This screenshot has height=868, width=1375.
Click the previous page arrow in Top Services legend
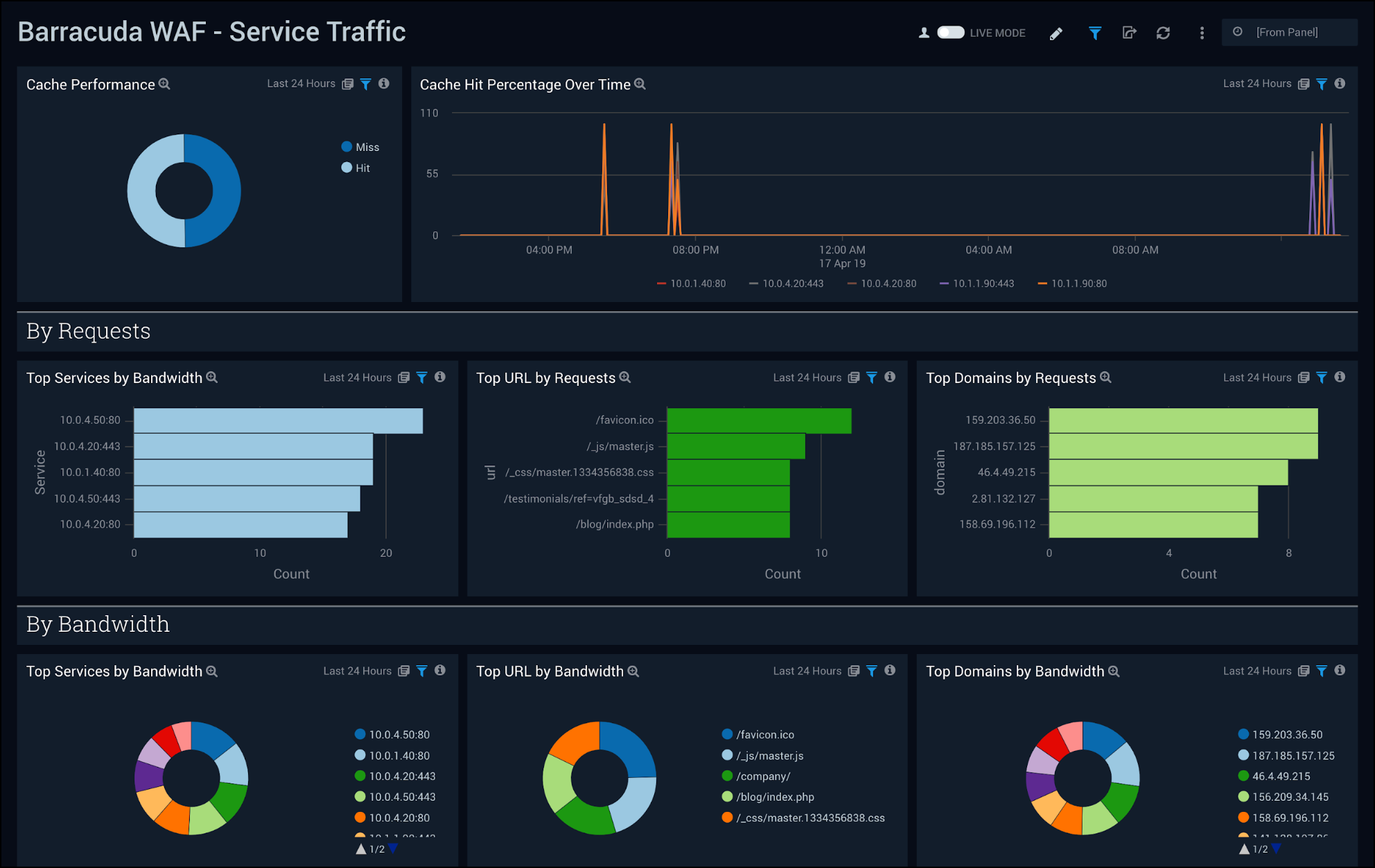[x=362, y=847]
